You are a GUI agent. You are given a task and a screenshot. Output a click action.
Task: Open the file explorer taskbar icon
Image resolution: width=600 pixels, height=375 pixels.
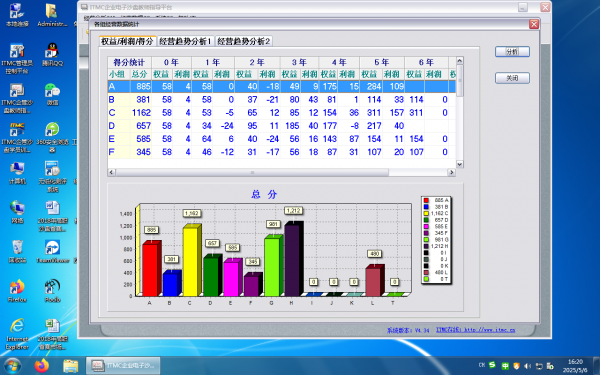click(70, 366)
